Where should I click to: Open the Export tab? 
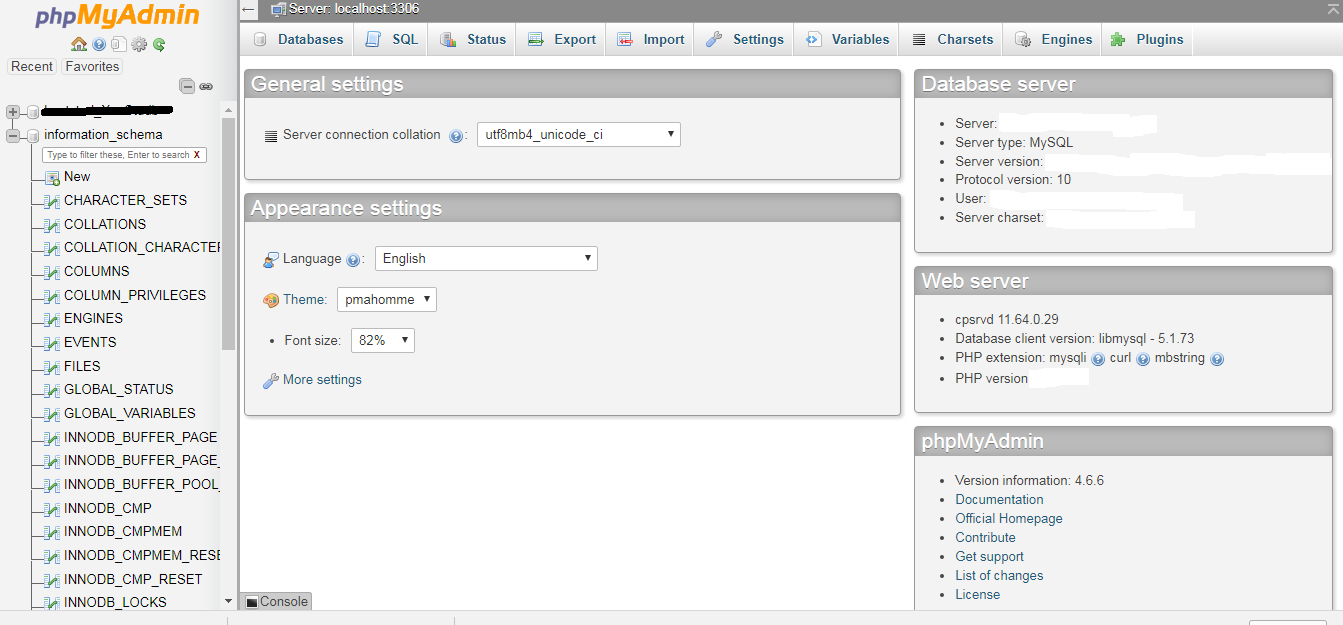(561, 39)
